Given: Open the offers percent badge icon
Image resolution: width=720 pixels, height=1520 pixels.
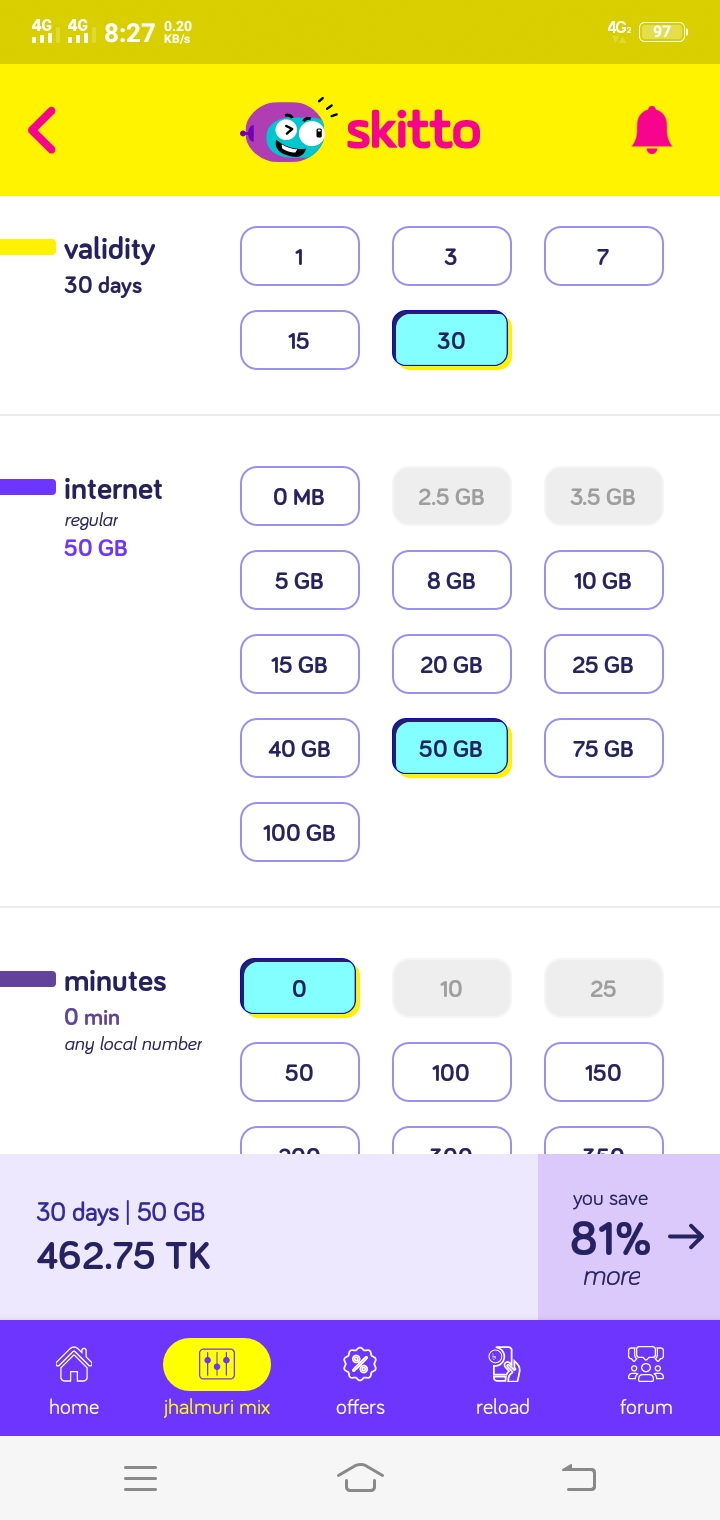Looking at the screenshot, I should pos(360,1363).
